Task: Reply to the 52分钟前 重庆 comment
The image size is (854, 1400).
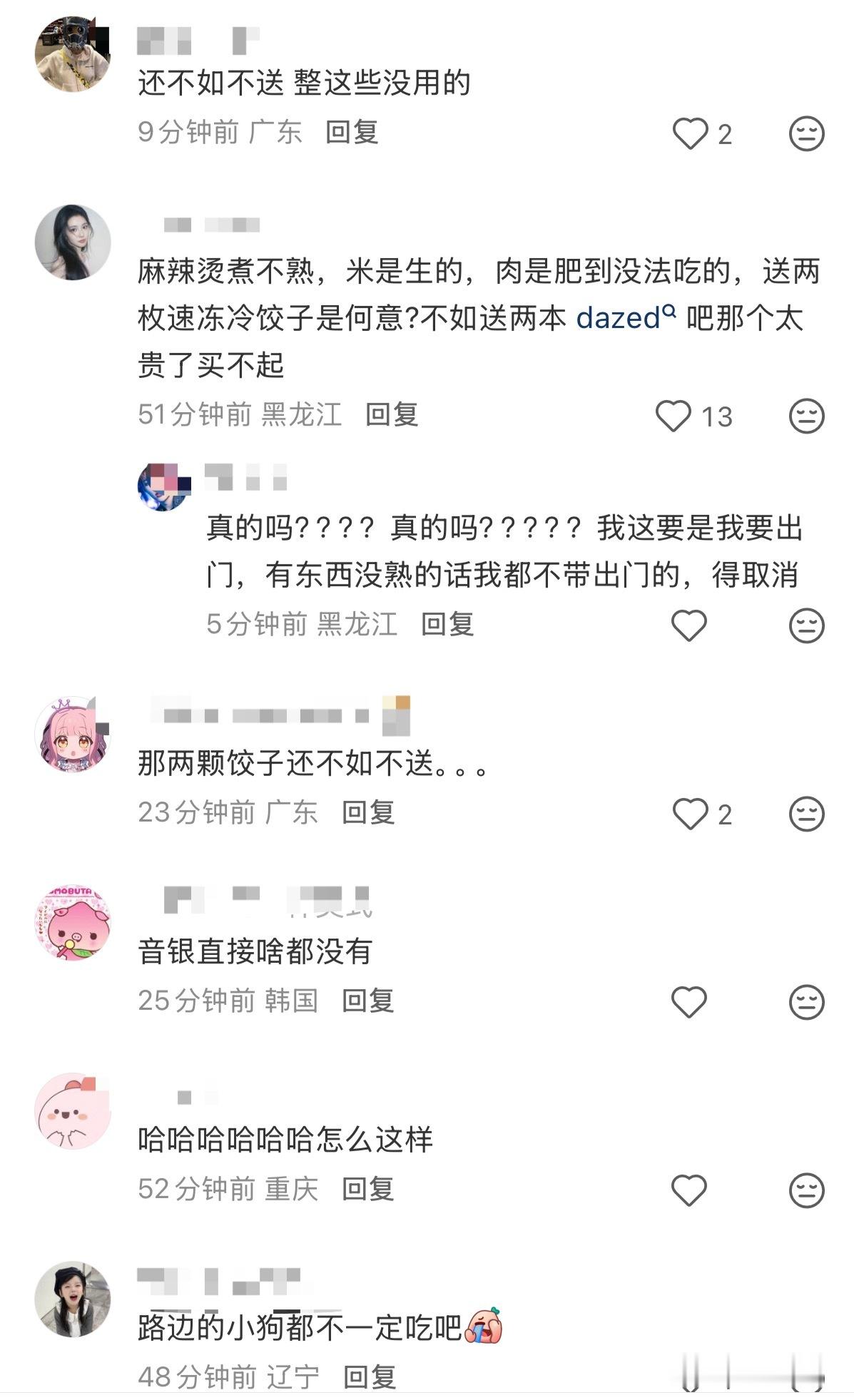Action: 368,1189
